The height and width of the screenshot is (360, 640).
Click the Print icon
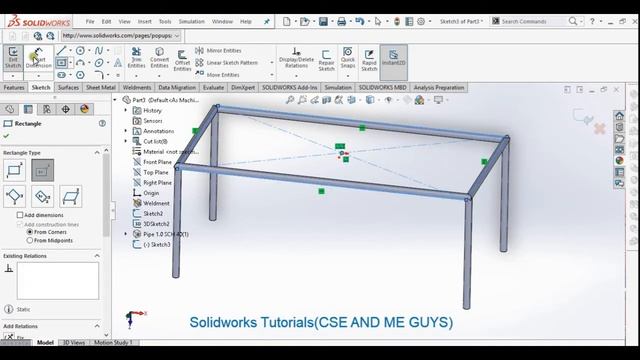342,21
